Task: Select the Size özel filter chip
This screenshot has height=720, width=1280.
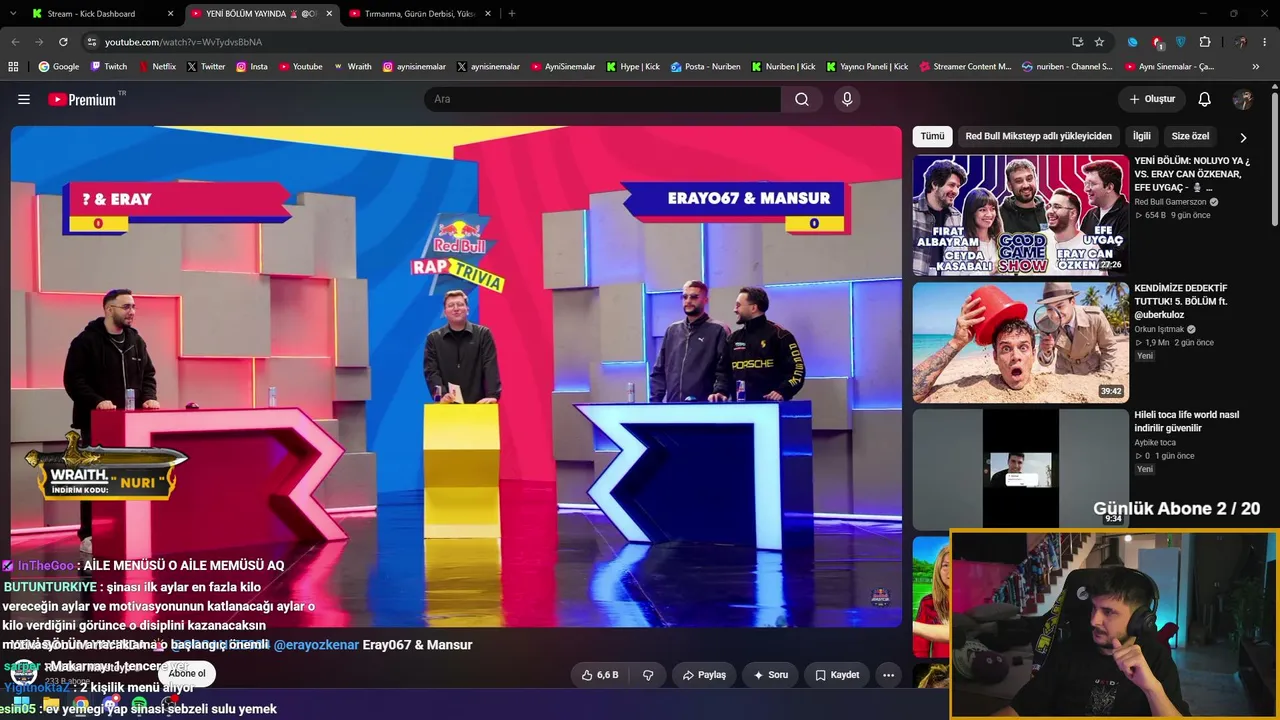Action: 1190,136
